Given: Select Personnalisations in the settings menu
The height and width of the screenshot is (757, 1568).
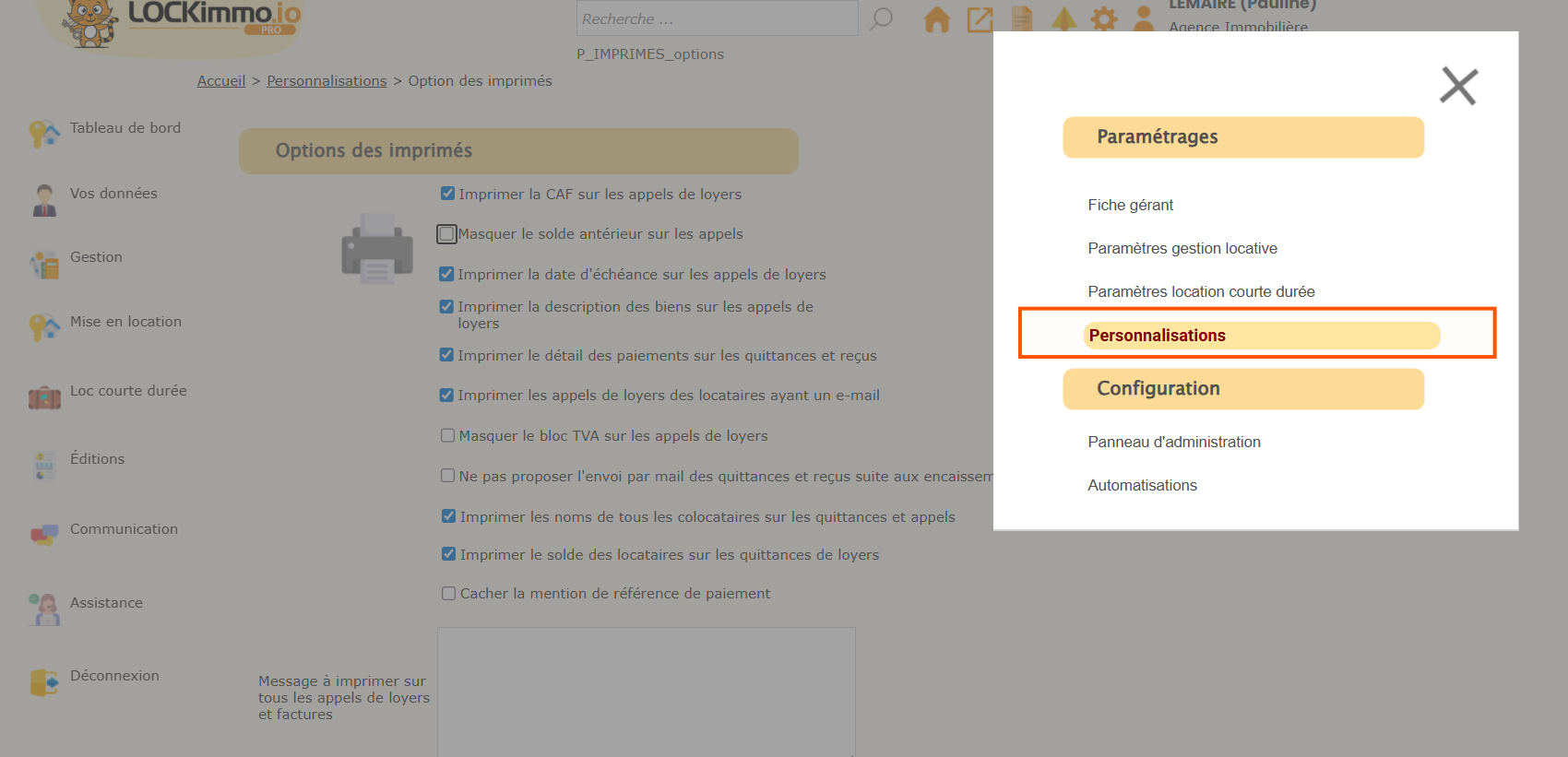Looking at the screenshot, I should point(1157,336).
